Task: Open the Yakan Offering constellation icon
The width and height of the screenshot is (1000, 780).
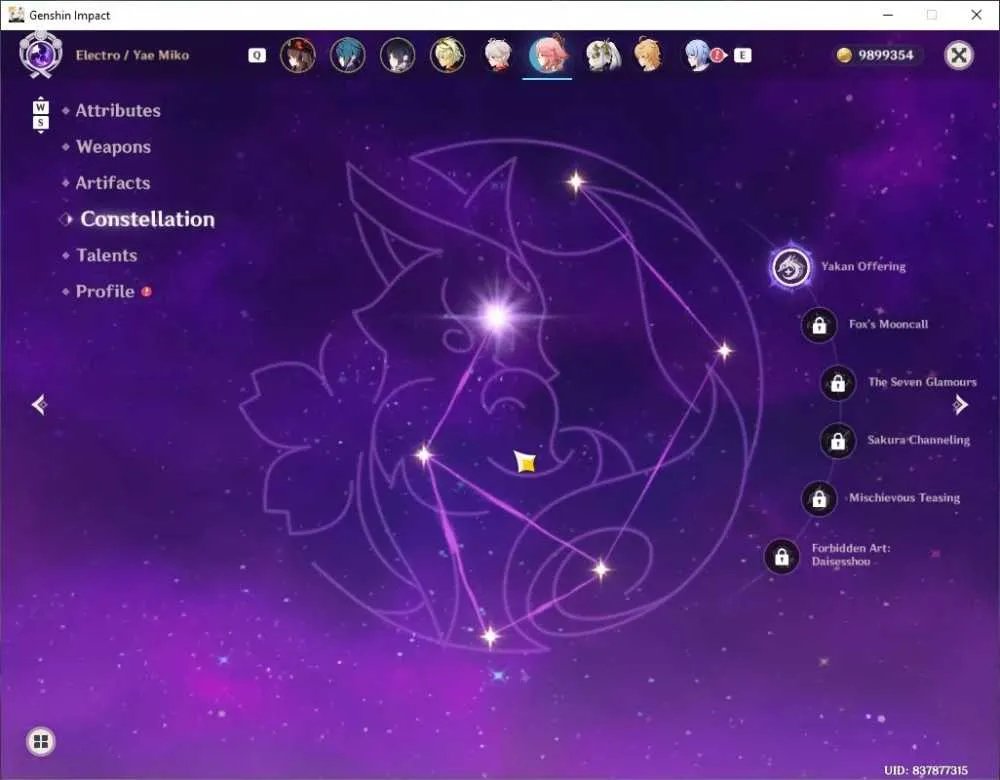Action: click(x=791, y=267)
